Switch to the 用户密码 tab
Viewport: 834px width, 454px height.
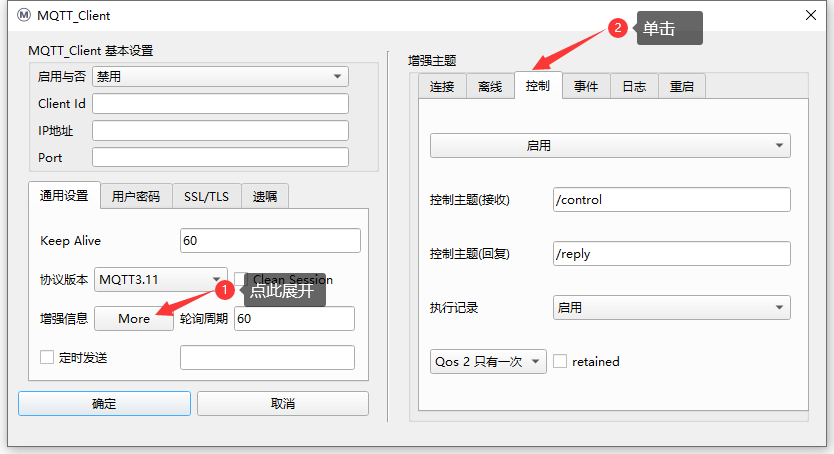136,197
